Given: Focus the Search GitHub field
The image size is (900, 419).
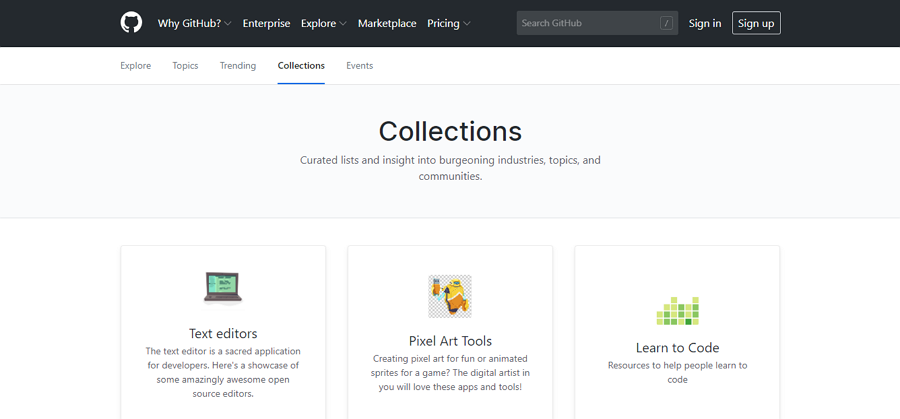Looking at the screenshot, I should [x=598, y=24].
